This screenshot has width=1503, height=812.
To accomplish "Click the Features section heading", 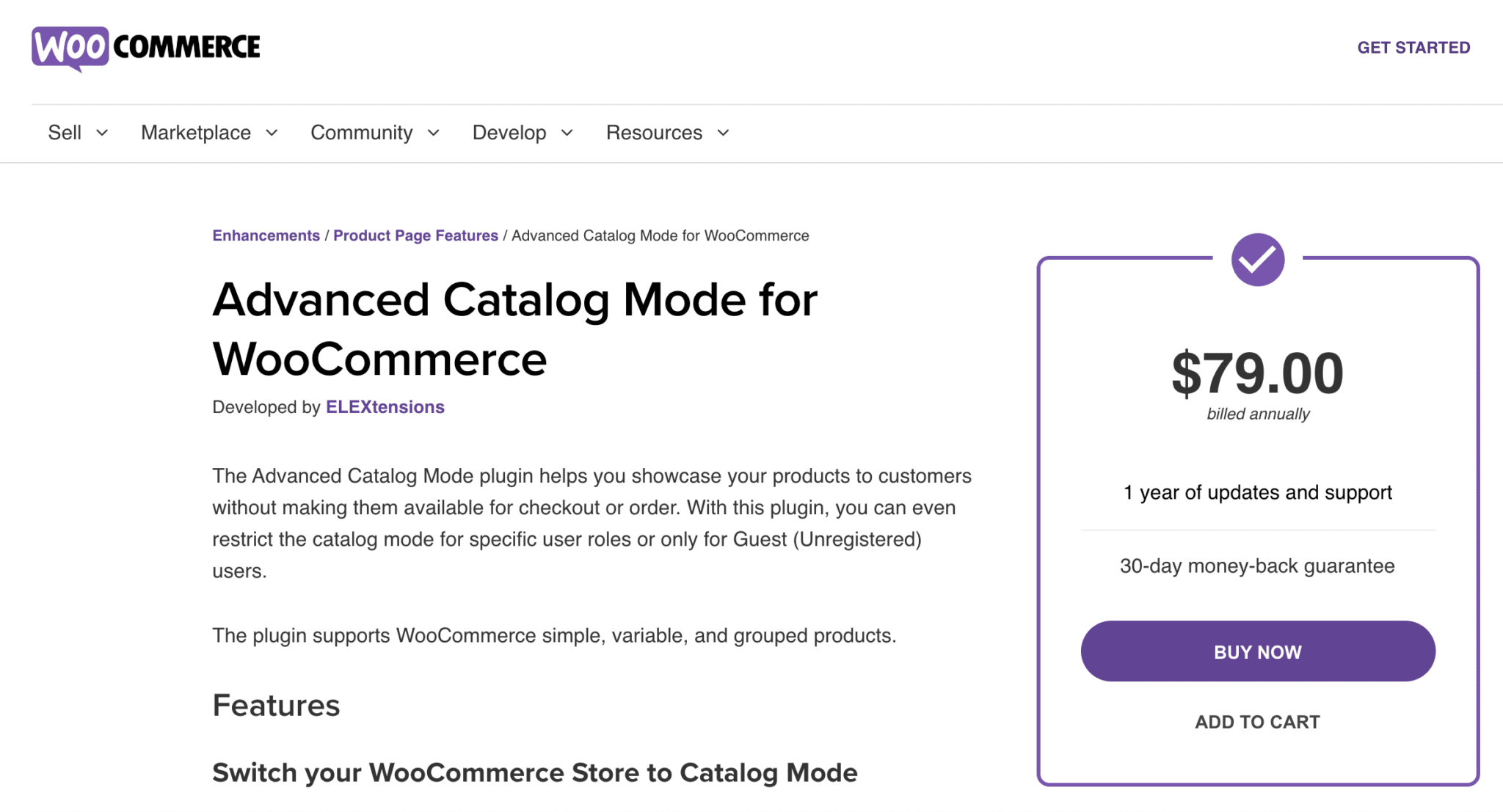I will (x=276, y=705).
